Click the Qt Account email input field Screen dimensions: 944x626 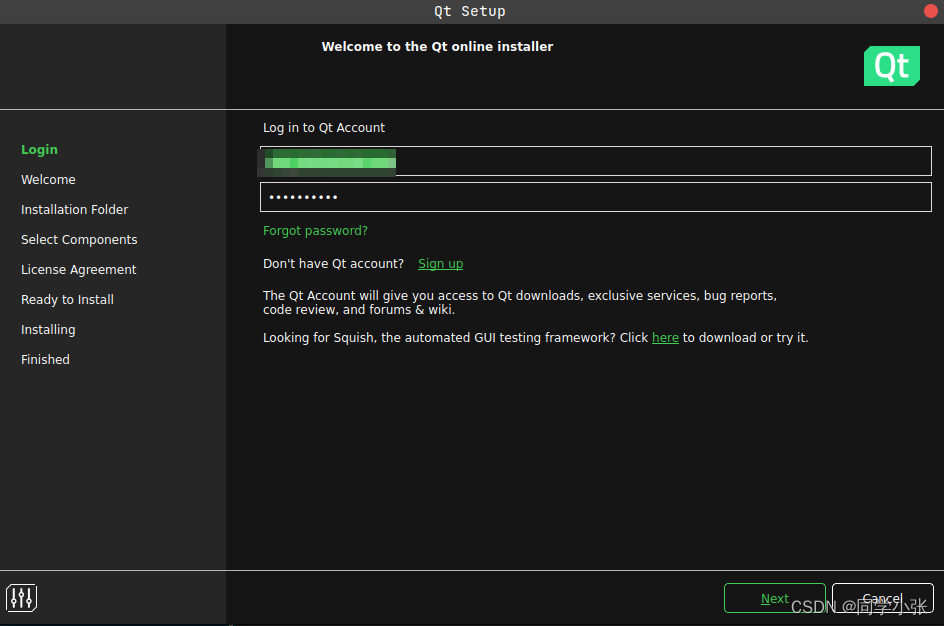pos(595,161)
